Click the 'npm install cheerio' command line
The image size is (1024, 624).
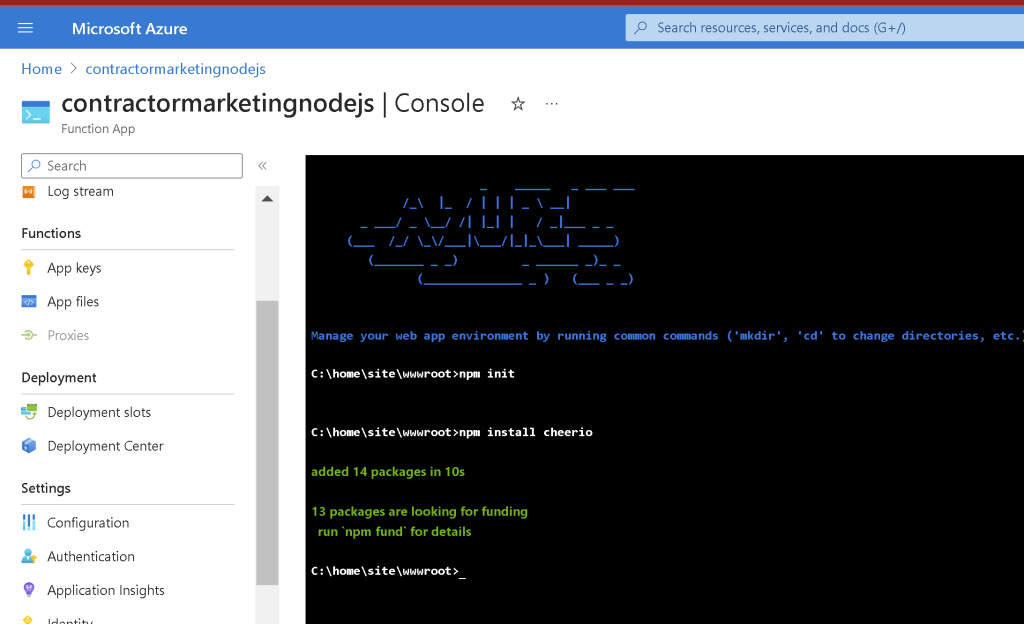[x=452, y=432]
